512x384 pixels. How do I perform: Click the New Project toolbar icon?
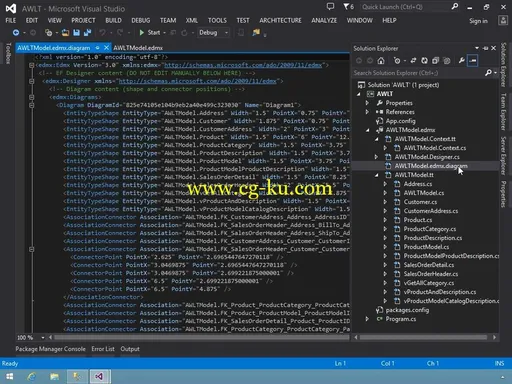point(49,33)
